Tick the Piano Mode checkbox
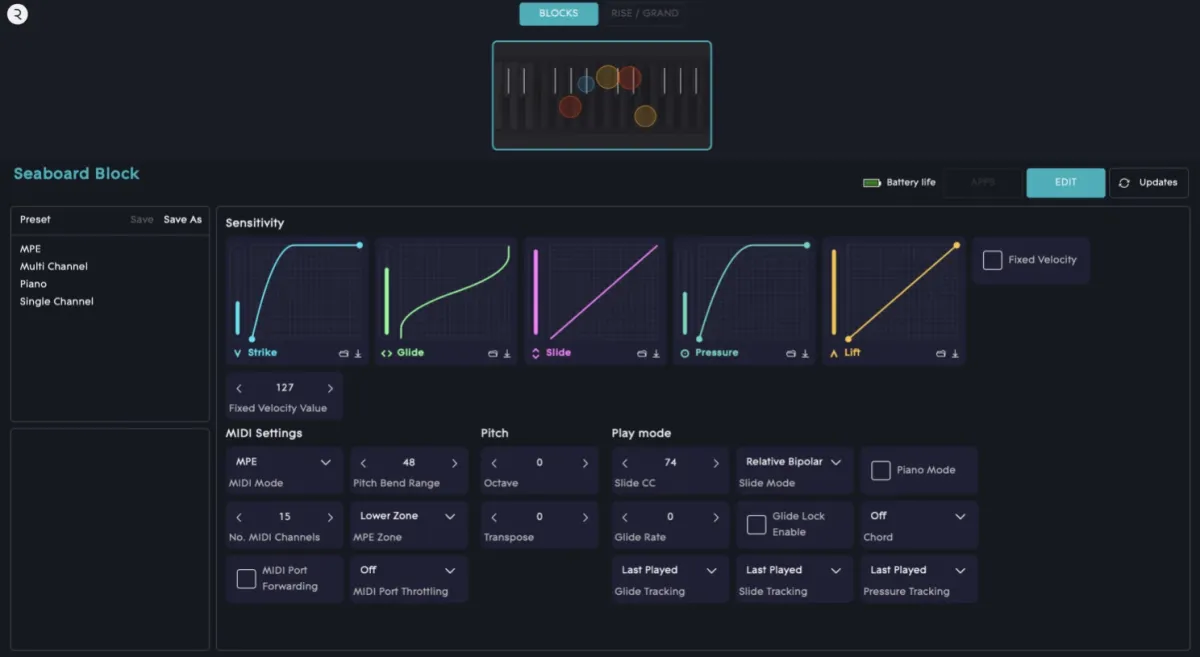Image resolution: width=1200 pixels, height=657 pixels. (x=881, y=470)
